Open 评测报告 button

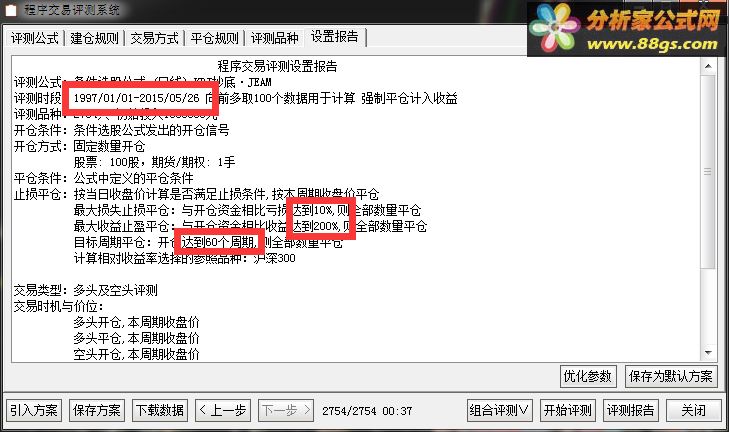630,410
